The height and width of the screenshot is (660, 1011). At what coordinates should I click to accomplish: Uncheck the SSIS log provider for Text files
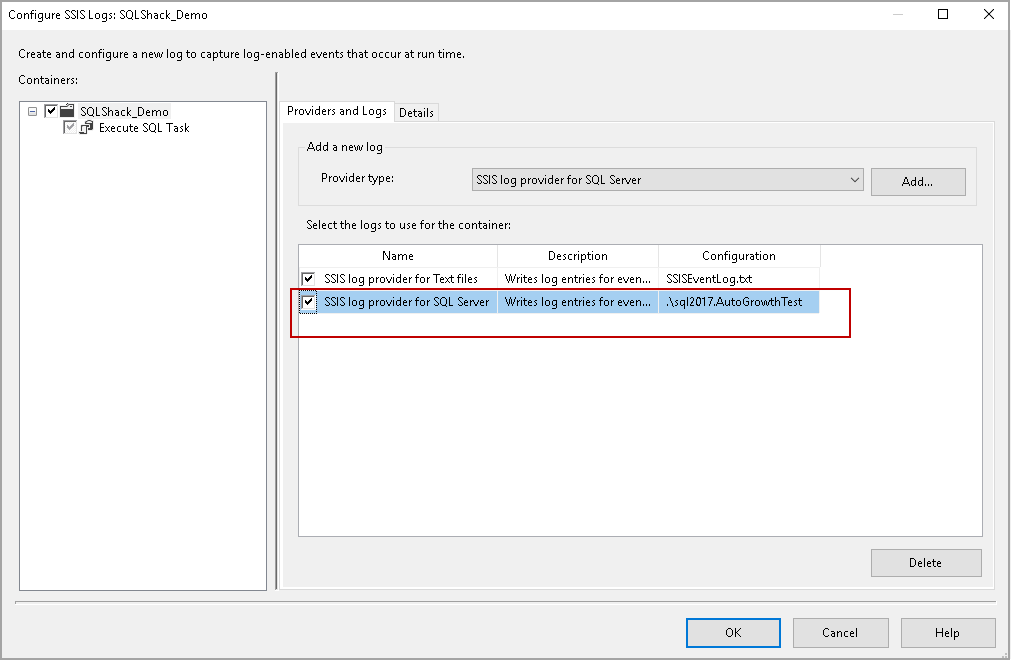(309, 279)
